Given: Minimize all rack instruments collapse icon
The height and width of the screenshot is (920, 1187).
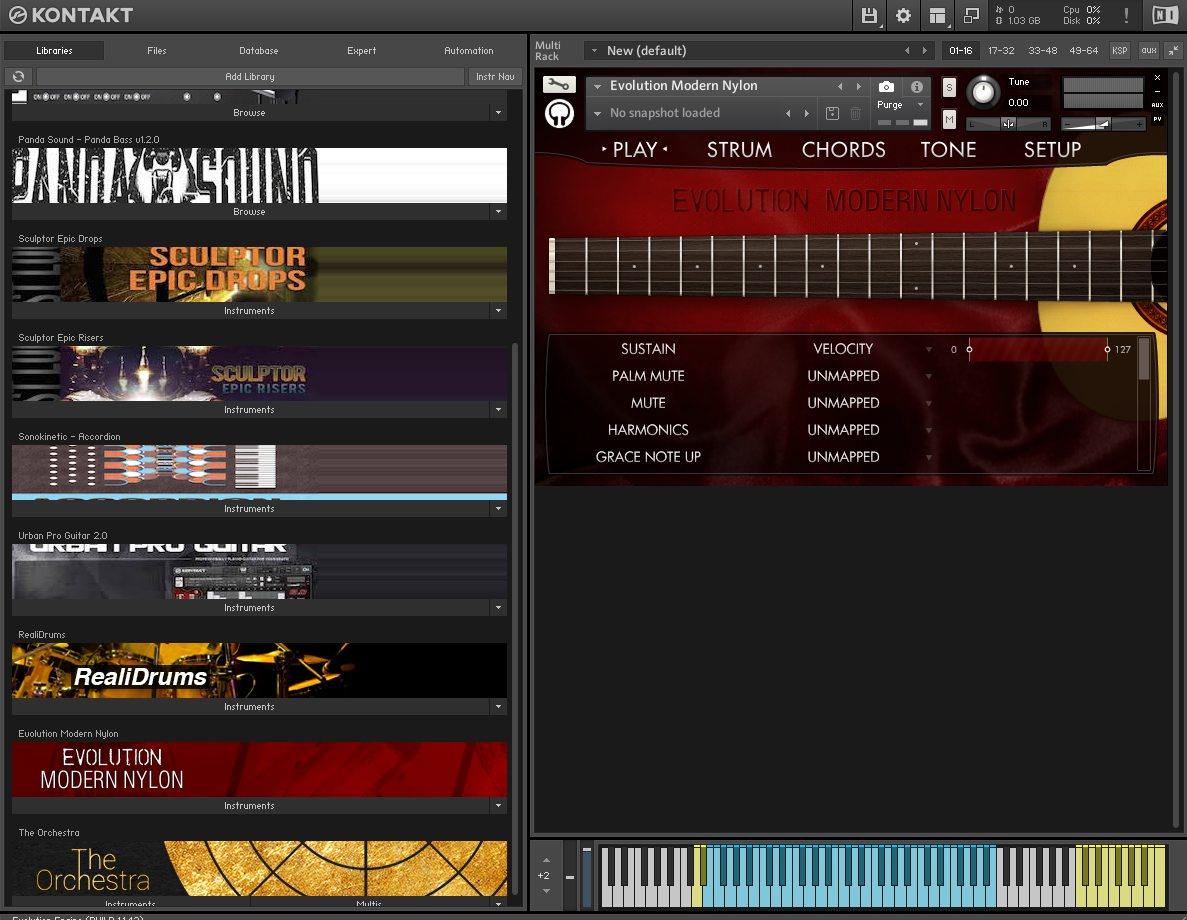Looking at the screenshot, I should (x=1173, y=51).
